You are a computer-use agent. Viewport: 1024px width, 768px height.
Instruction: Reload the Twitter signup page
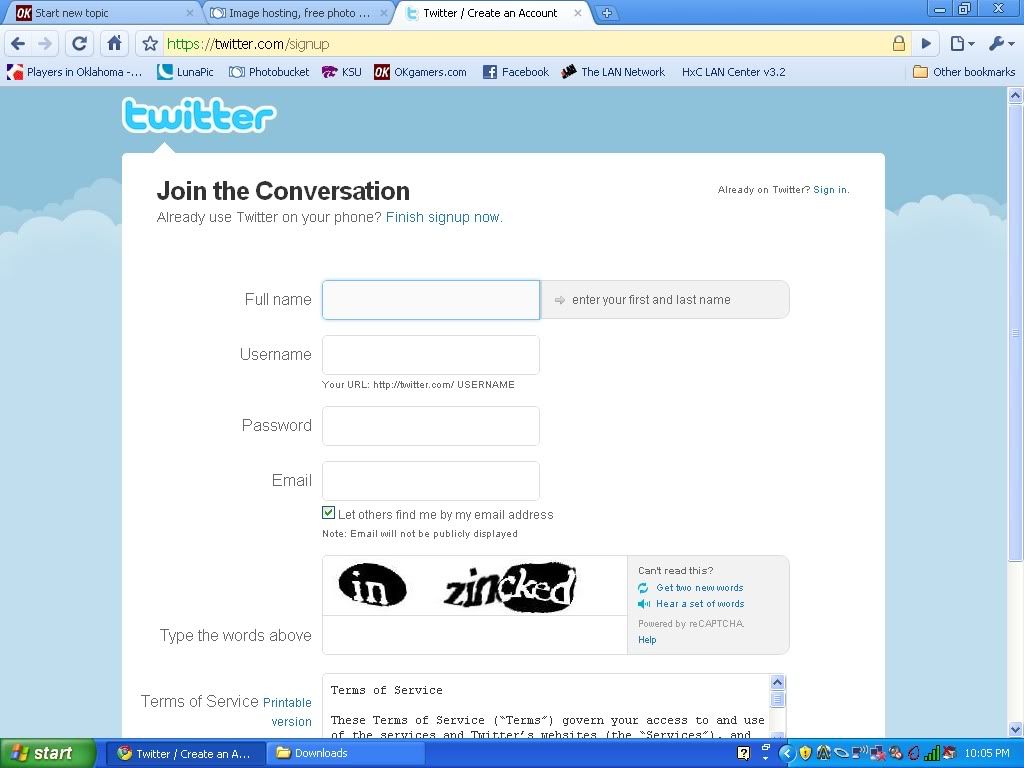pyautogui.click(x=80, y=44)
